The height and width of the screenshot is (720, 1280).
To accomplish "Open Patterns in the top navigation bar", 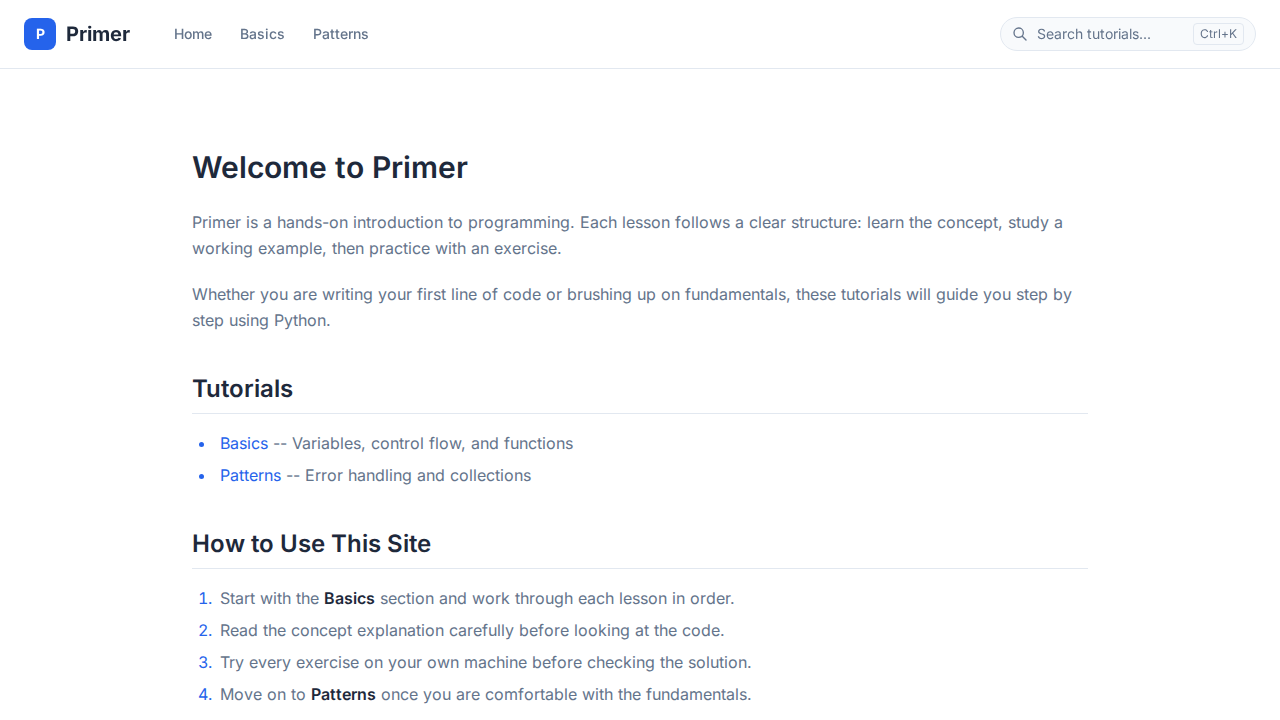I will 340,34.
